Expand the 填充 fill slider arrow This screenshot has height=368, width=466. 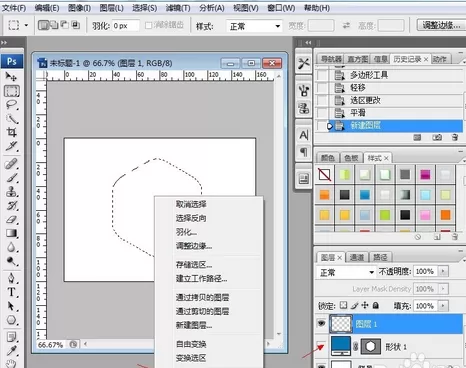[x=443, y=306]
